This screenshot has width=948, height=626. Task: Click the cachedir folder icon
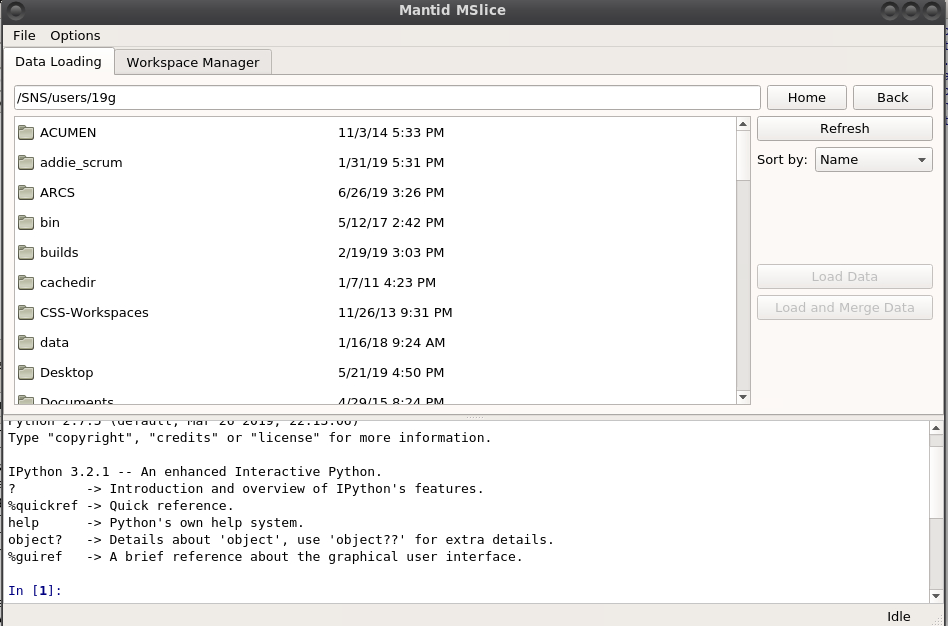pos(26,282)
